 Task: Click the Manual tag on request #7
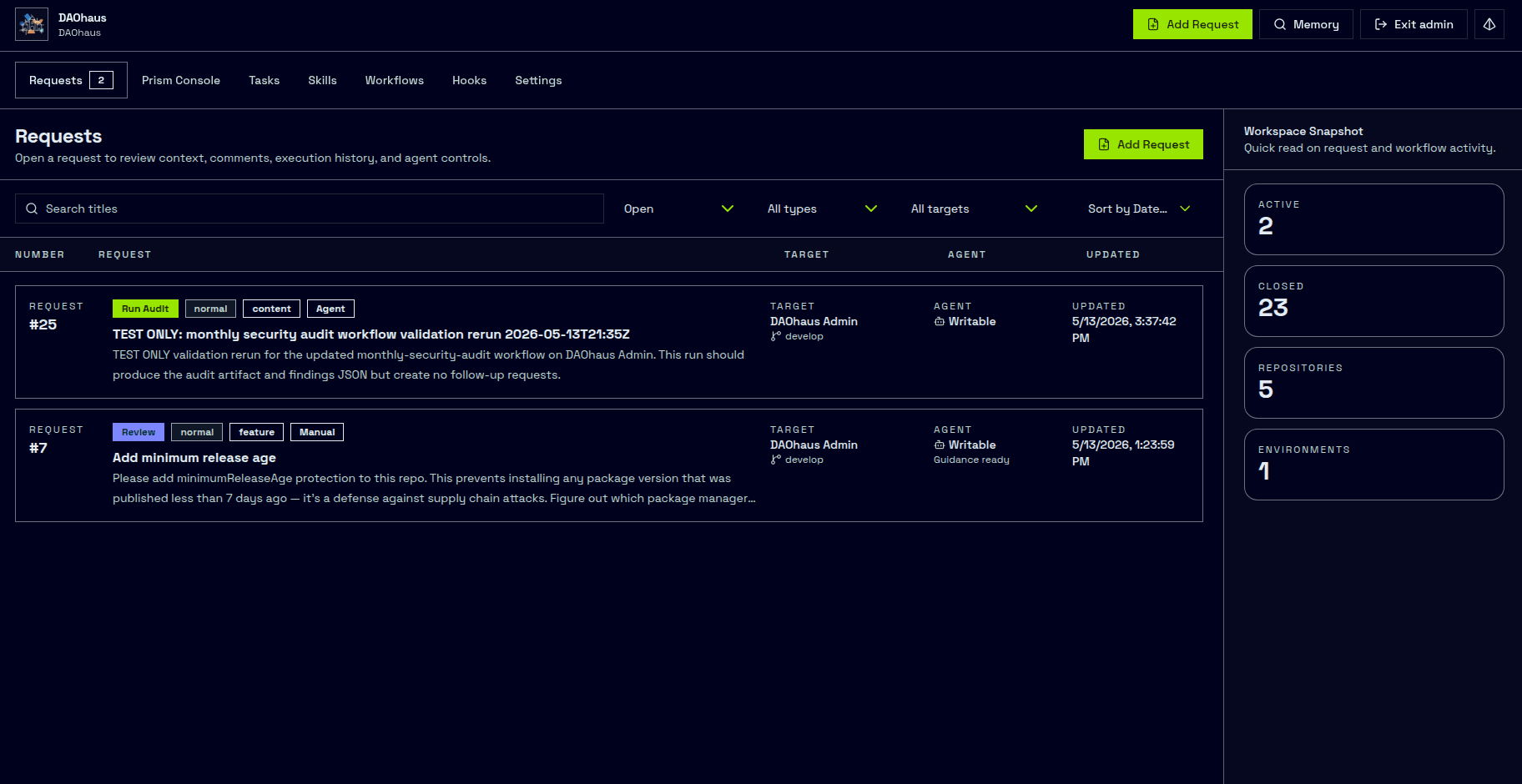click(x=317, y=432)
